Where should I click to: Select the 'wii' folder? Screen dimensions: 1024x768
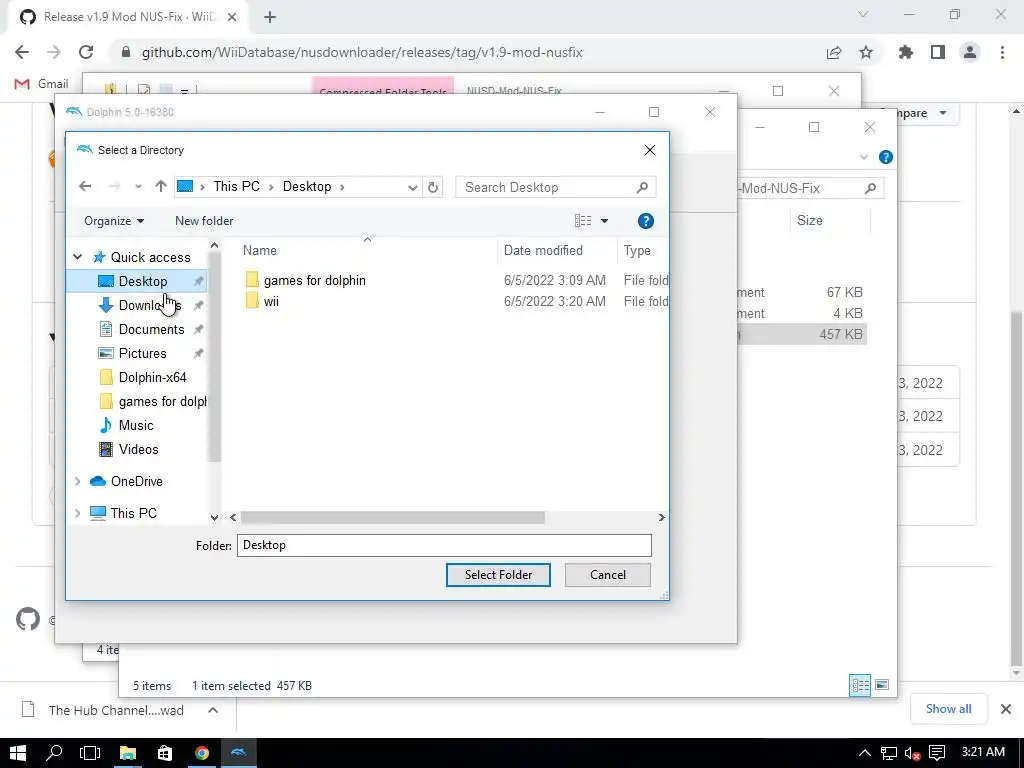click(270, 301)
